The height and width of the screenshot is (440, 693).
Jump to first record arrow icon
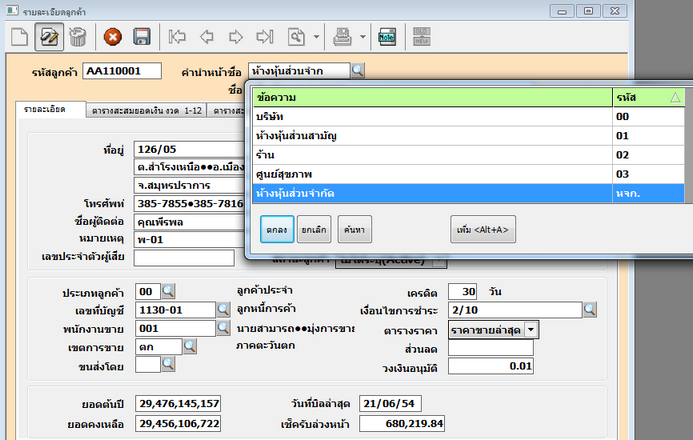pos(179,38)
